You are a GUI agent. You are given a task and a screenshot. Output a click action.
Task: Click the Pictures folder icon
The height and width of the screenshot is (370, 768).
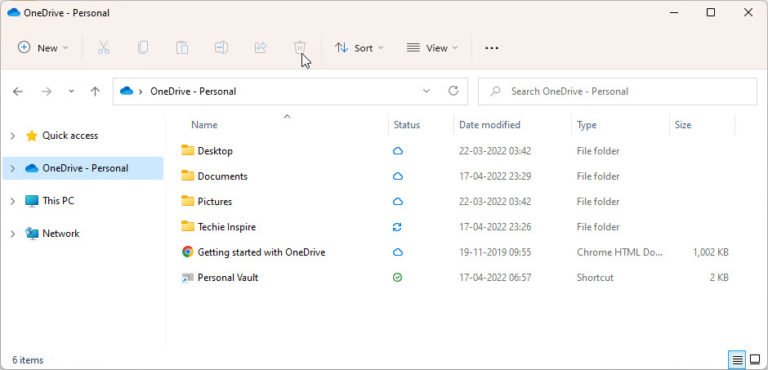188,201
